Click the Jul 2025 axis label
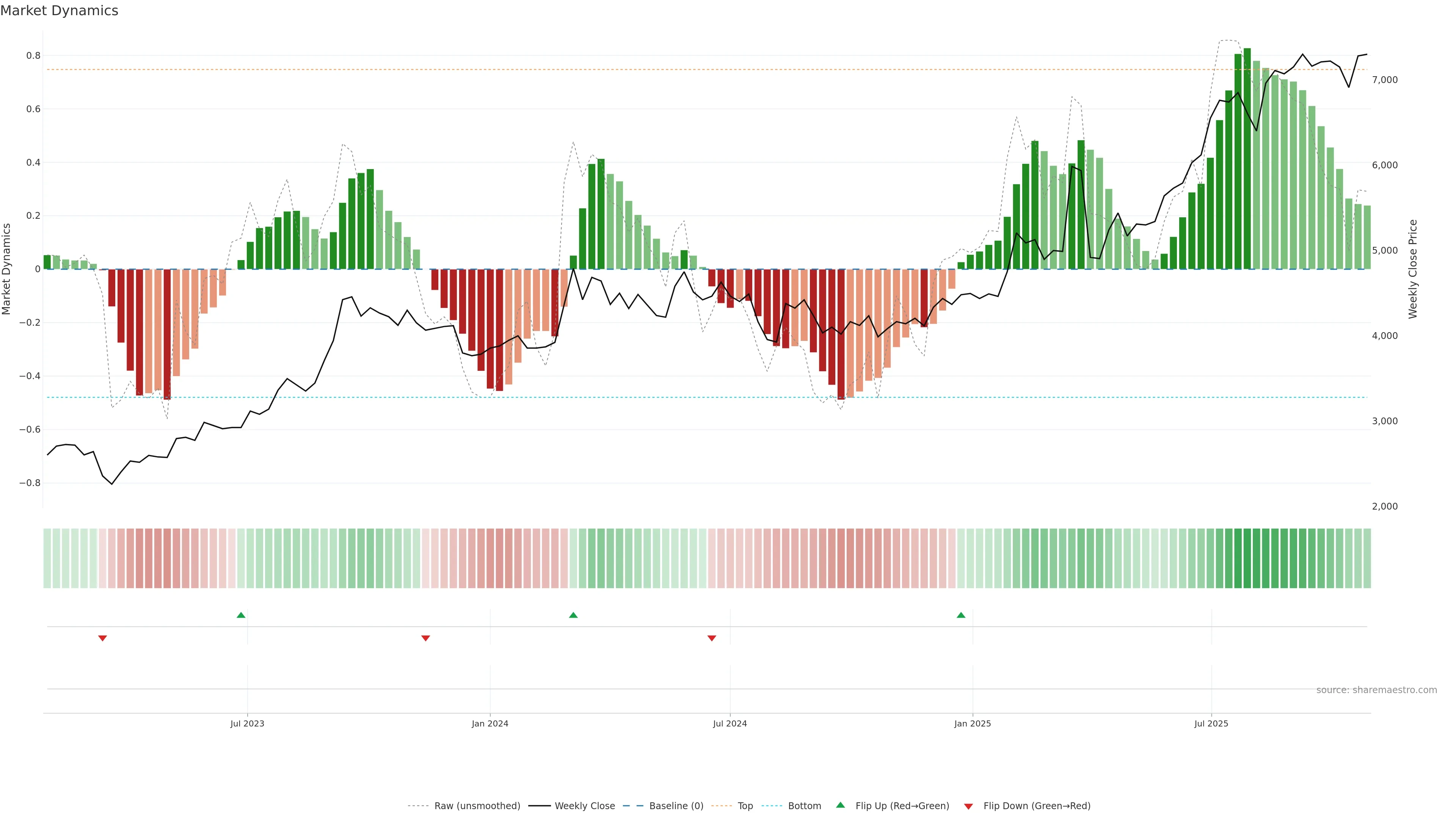The width and height of the screenshot is (1456, 819). 1211,723
